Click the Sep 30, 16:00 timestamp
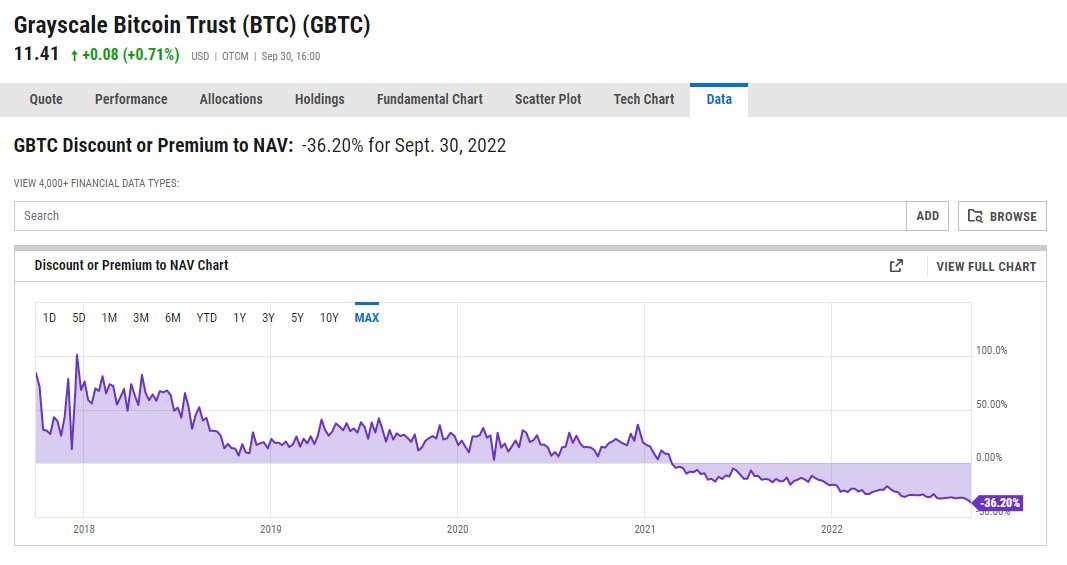 (x=291, y=56)
